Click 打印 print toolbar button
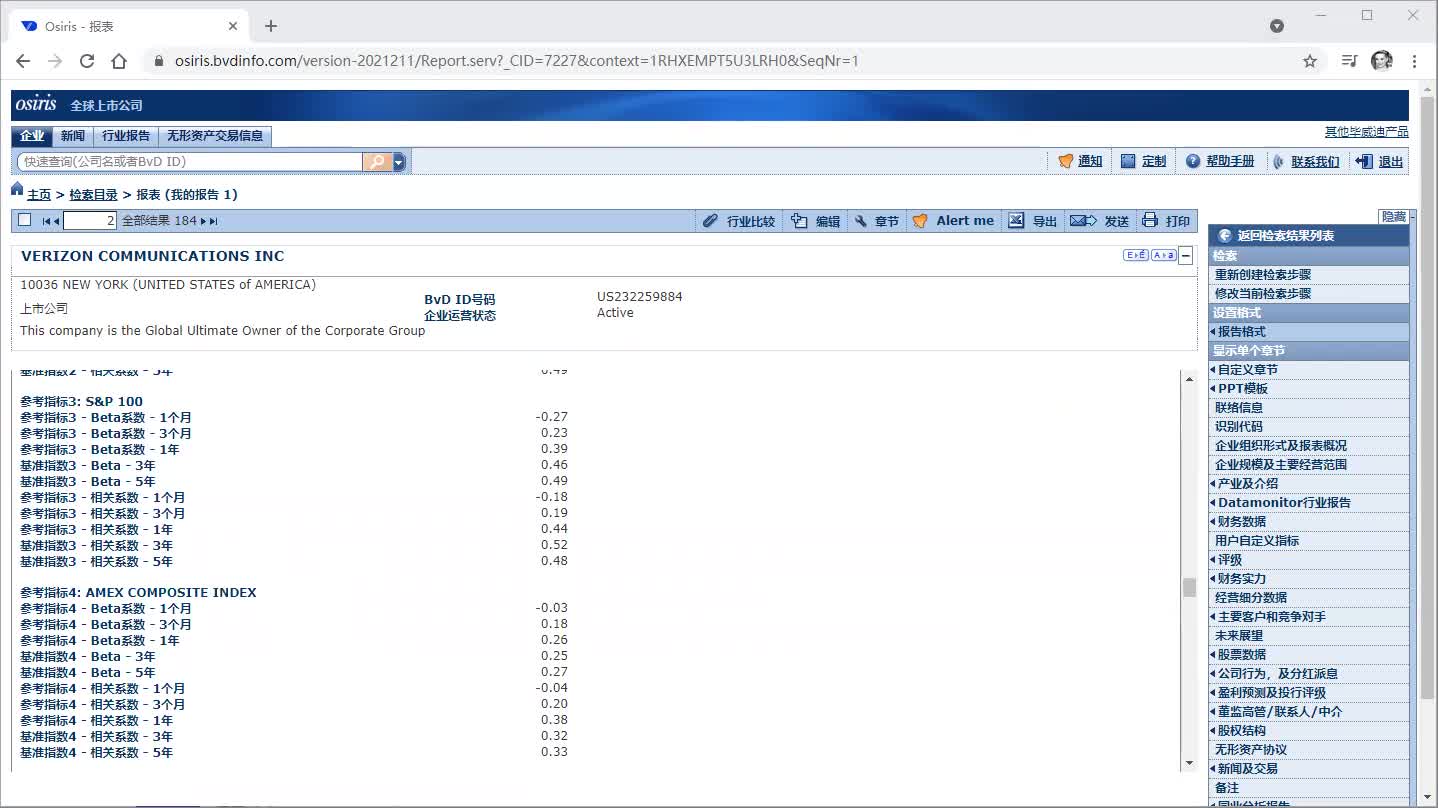Viewport: 1438px width, 808px height. [1166, 221]
